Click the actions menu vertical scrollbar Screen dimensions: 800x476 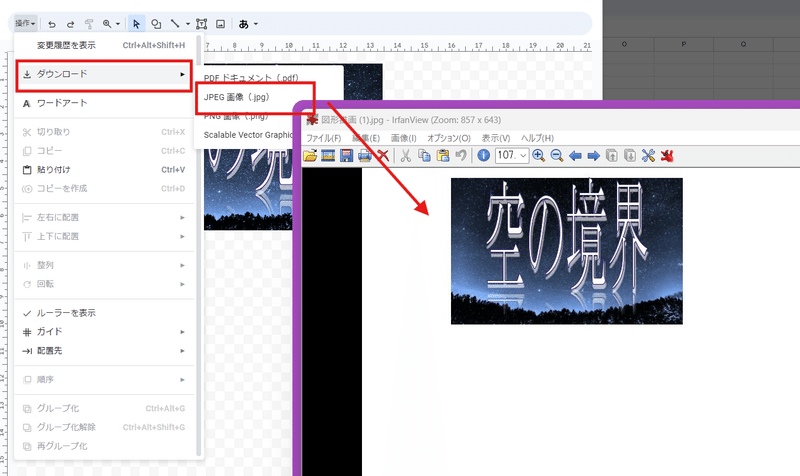tap(198, 245)
